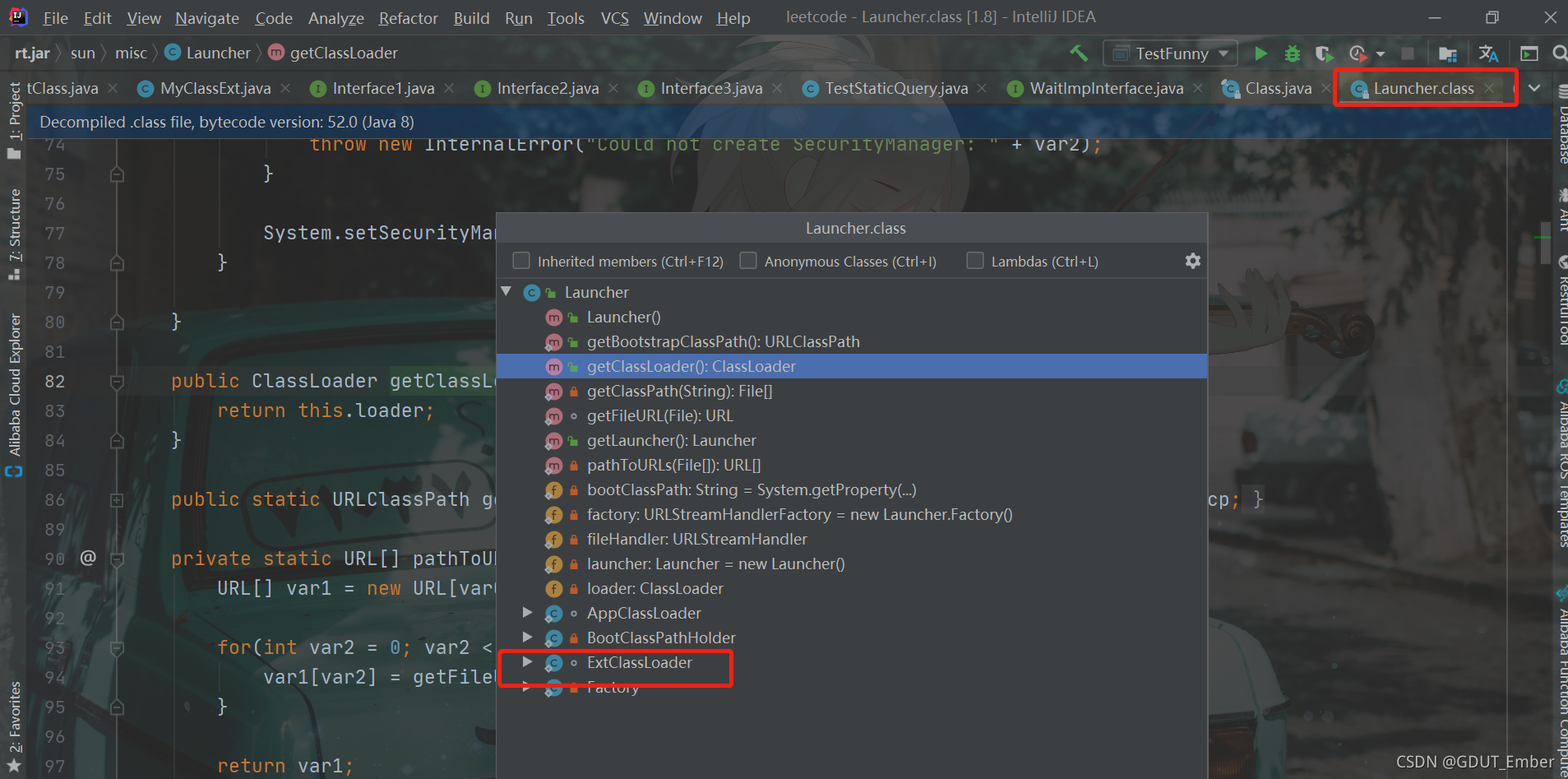
Task: Click the Launcher class icon in breadcrumb
Action: coord(173,53)
